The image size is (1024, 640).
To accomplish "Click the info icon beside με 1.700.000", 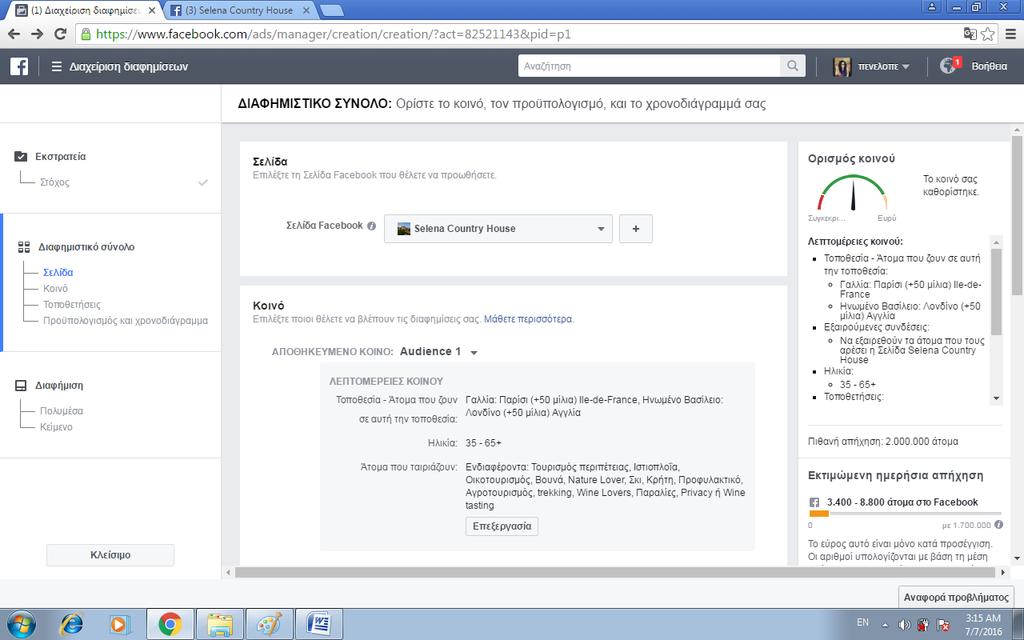I will pos(999,524).
